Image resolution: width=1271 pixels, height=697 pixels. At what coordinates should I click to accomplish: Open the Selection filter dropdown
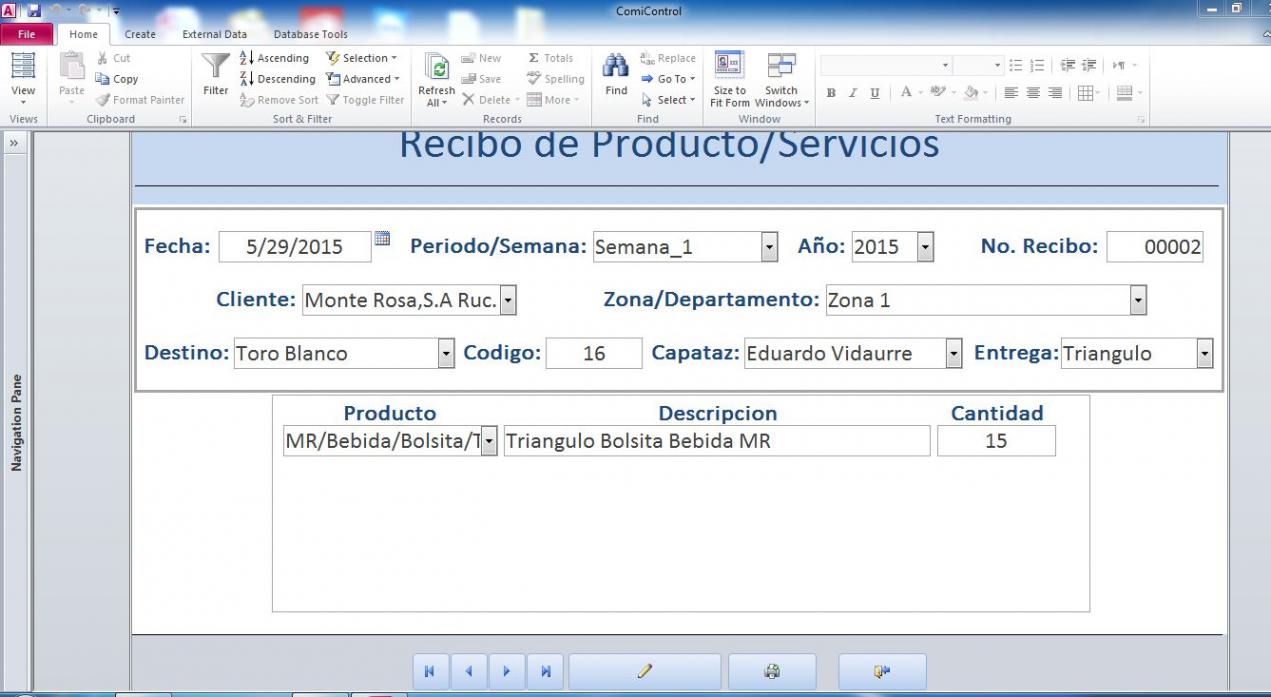(362, 59)
